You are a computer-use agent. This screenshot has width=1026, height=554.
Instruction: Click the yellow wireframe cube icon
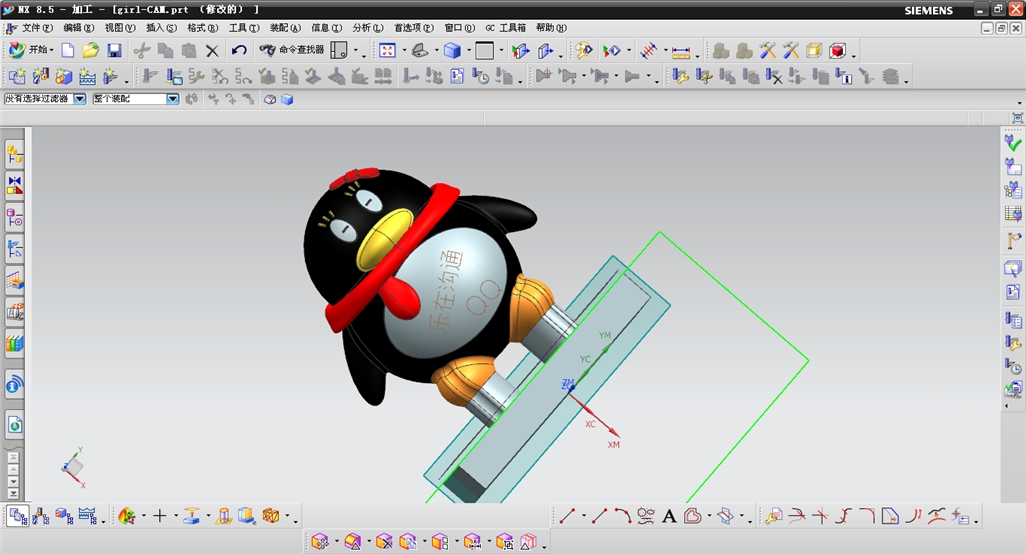coord(814,51)
